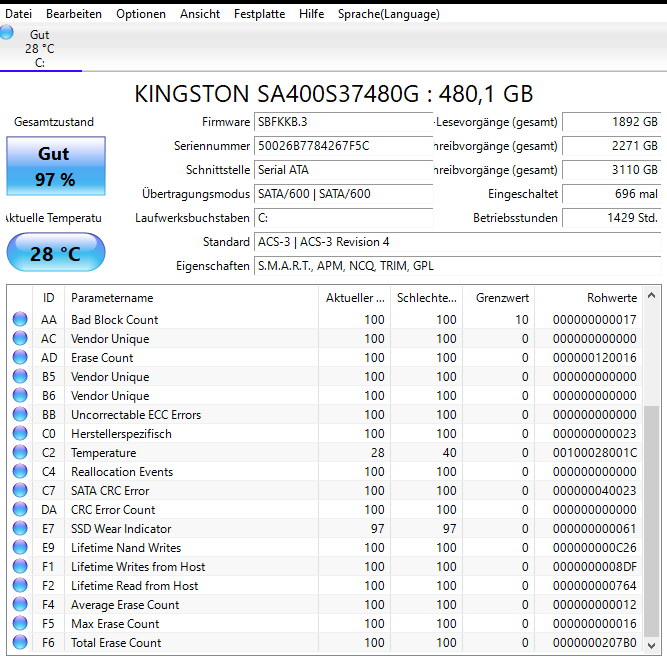Image resolution: width=667 pixels, height=662 pixels.
Task: Click the 1892 GB total reads value
Action: 612,122
